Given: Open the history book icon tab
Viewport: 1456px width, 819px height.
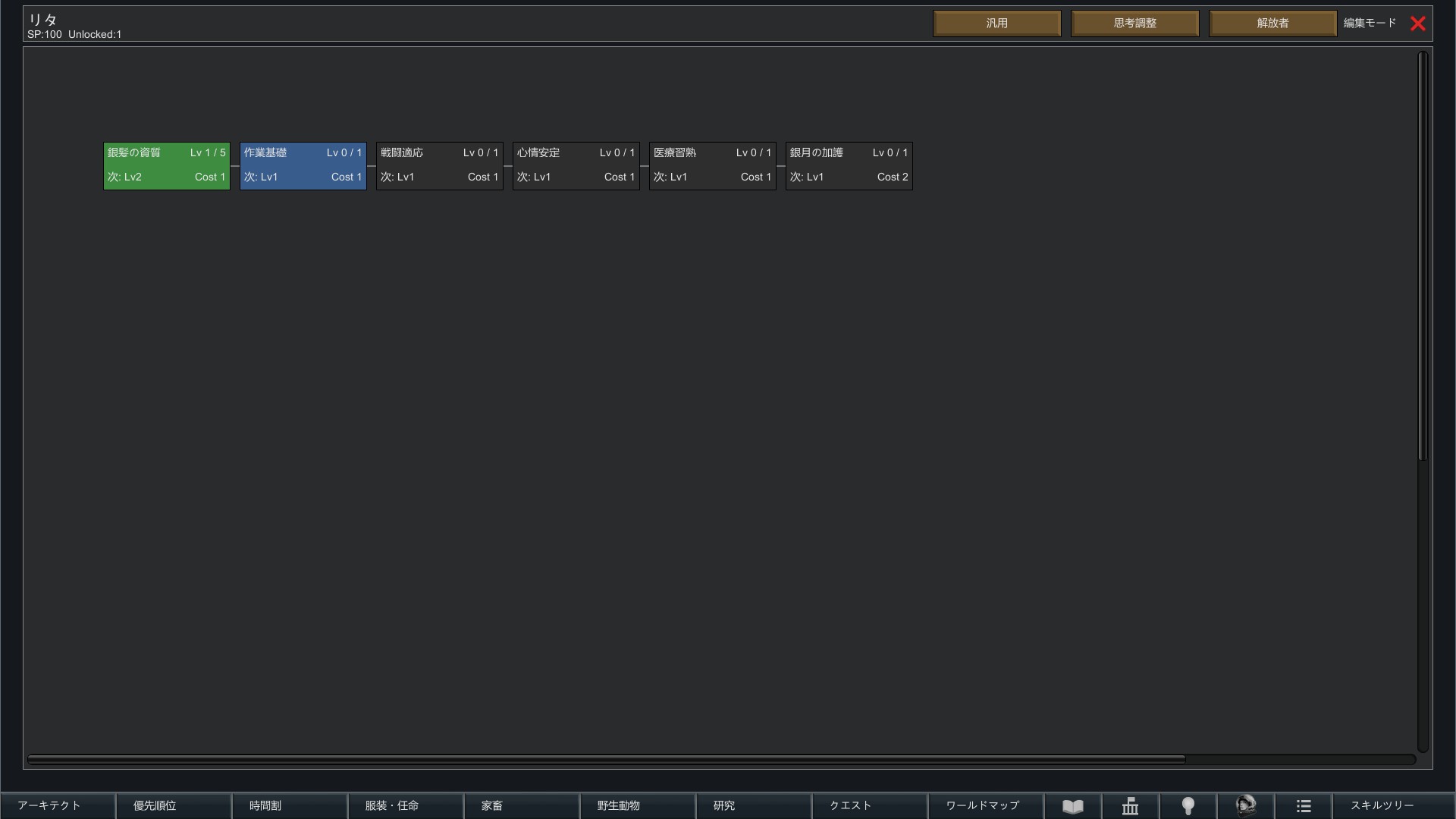Looking at the screenshot, I should coord(1072,806).
